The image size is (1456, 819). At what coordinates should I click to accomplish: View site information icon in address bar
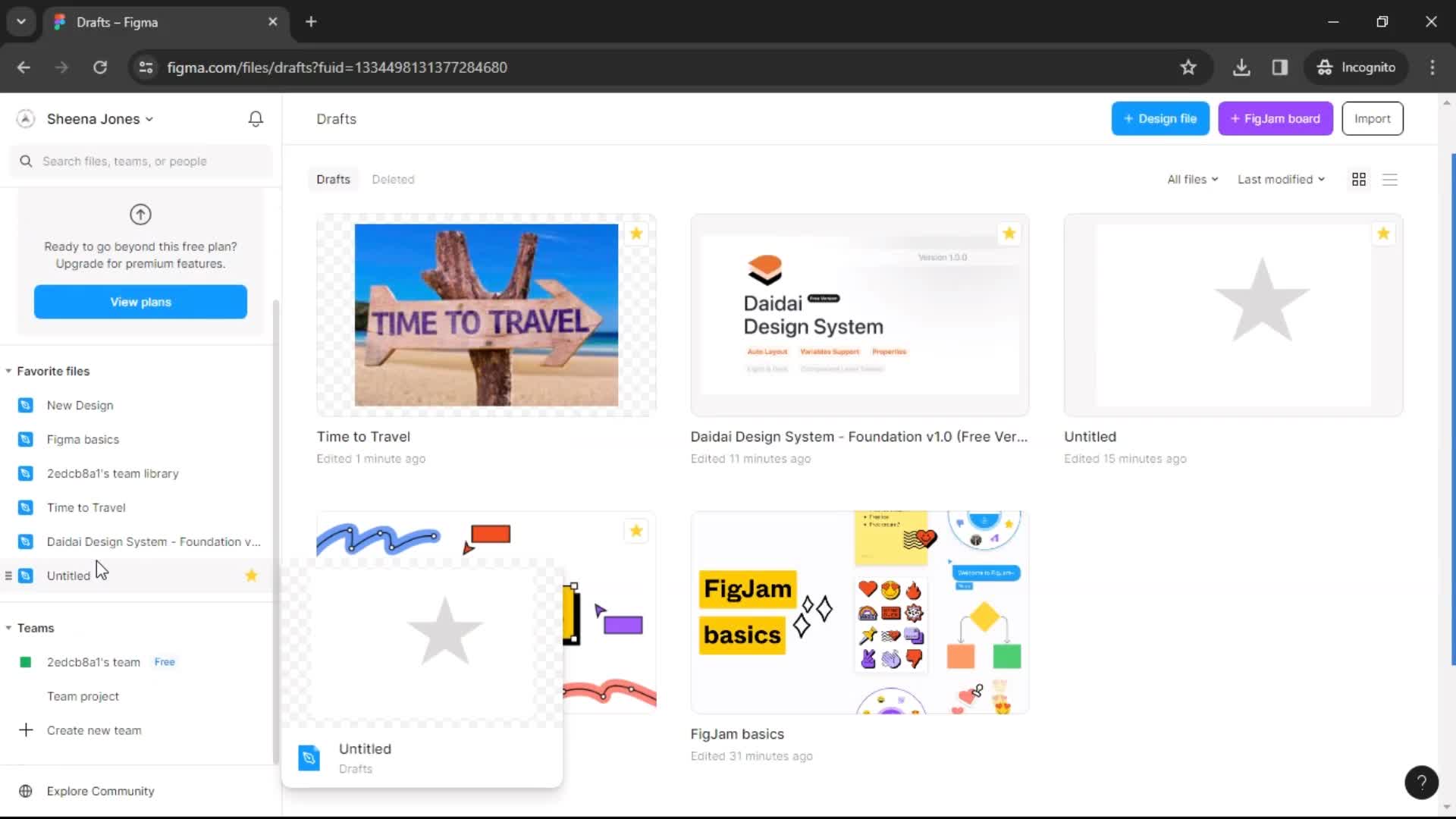(146, 67)
